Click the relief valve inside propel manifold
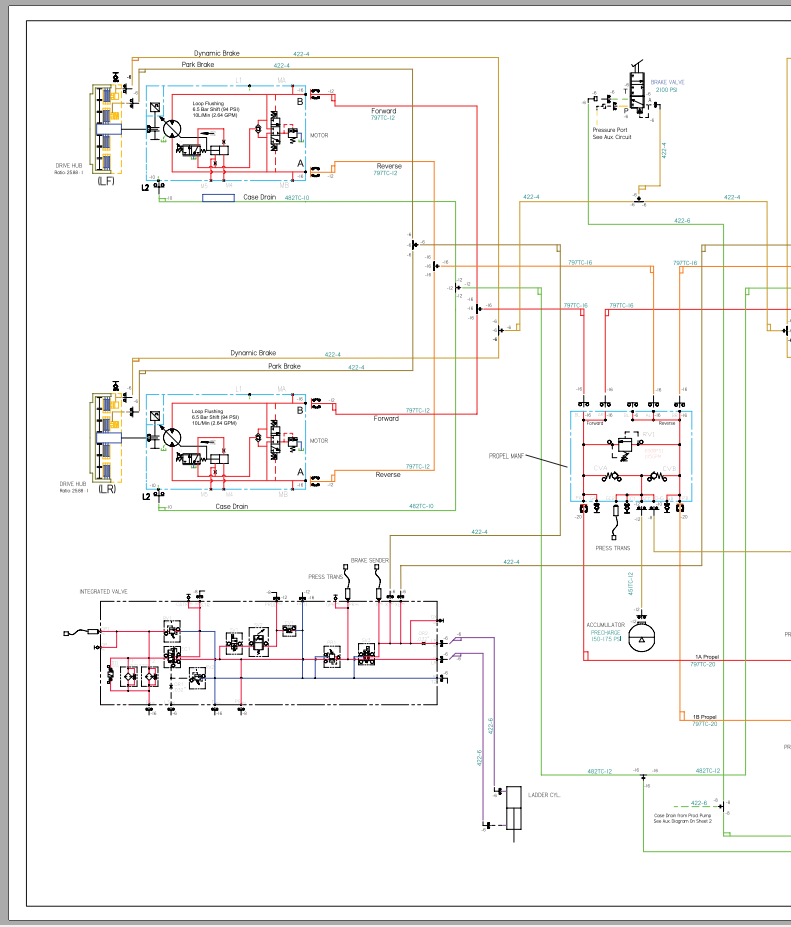 pyautogui.click(x=628, y=444)
